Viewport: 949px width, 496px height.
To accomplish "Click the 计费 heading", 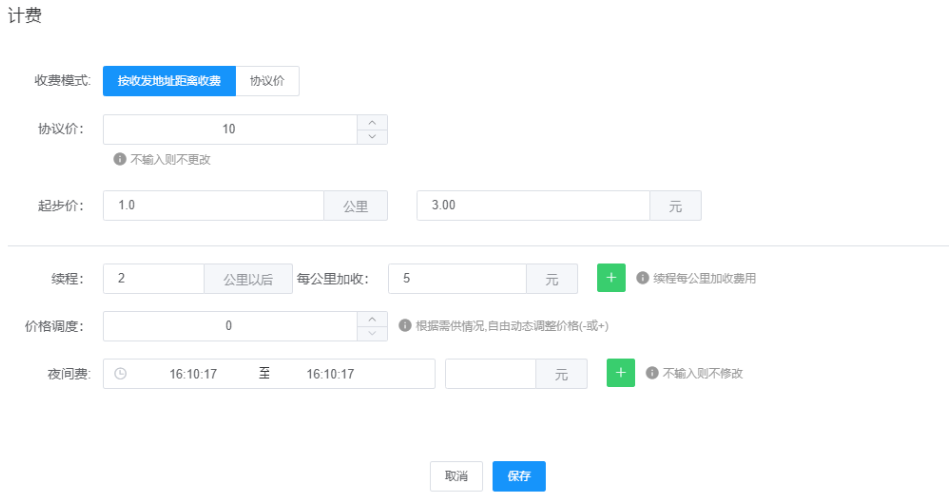I will point(25,15).
